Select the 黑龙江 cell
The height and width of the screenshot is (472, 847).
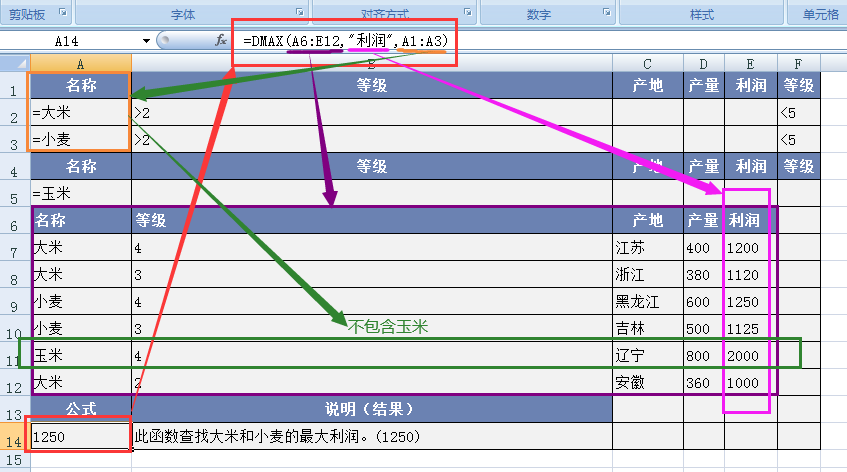(x=648, y=301)
